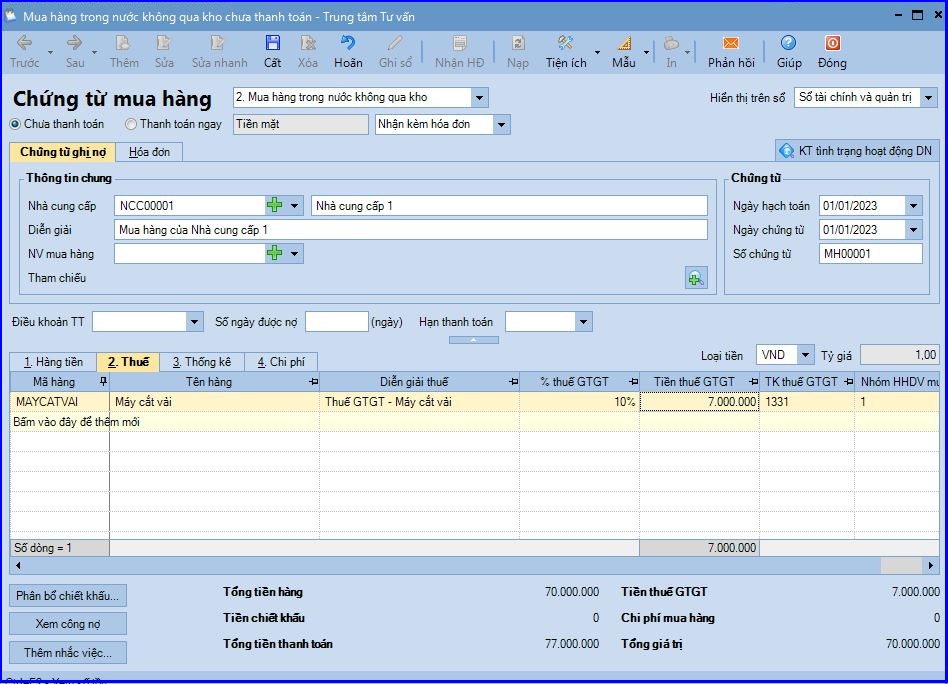Click Xem công nợ button
The width and height of the screenshot is (948, 684).
68,624
